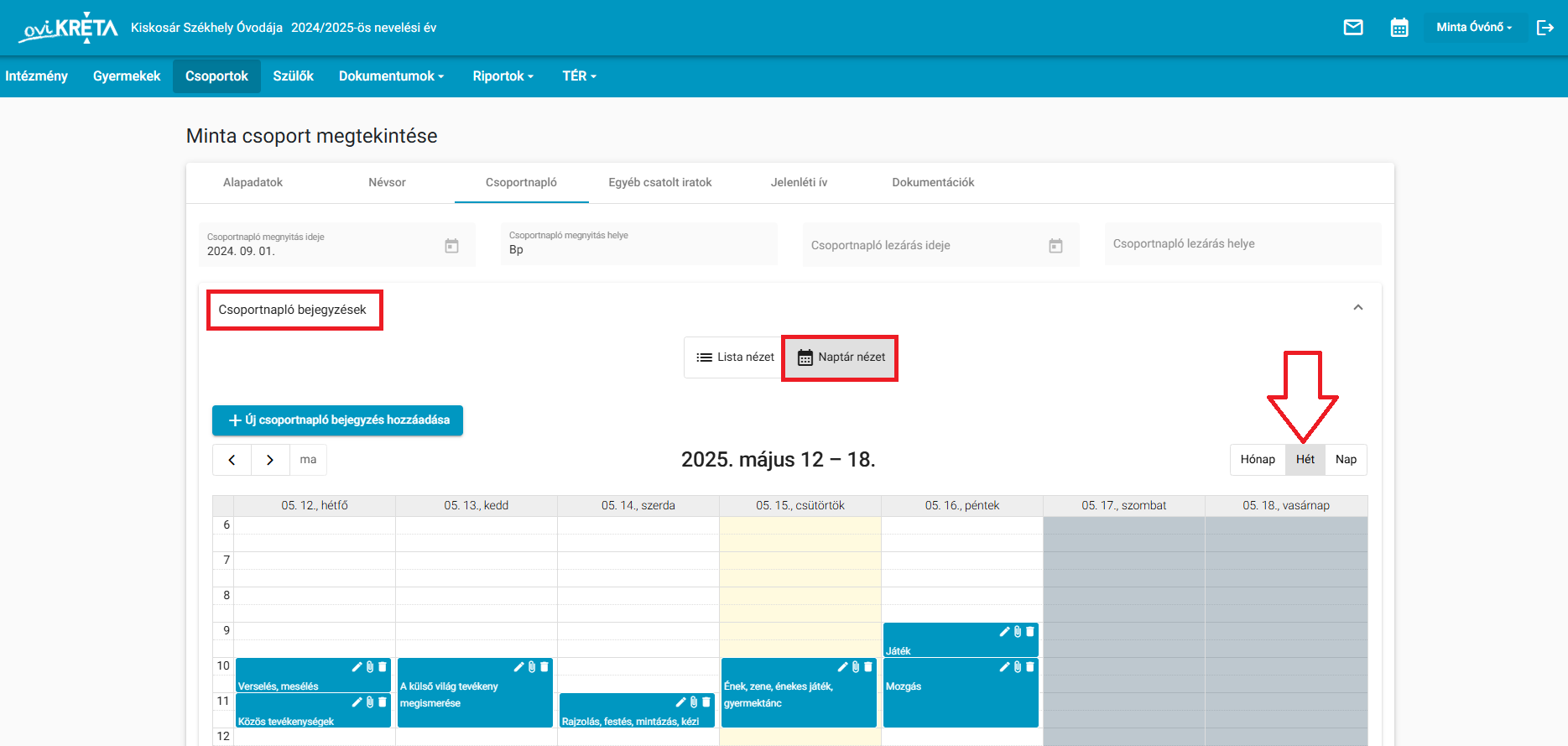1568x746 pixels.
Task: Open the Dokumentumok dropdown menu
Action: pos(391,76)
